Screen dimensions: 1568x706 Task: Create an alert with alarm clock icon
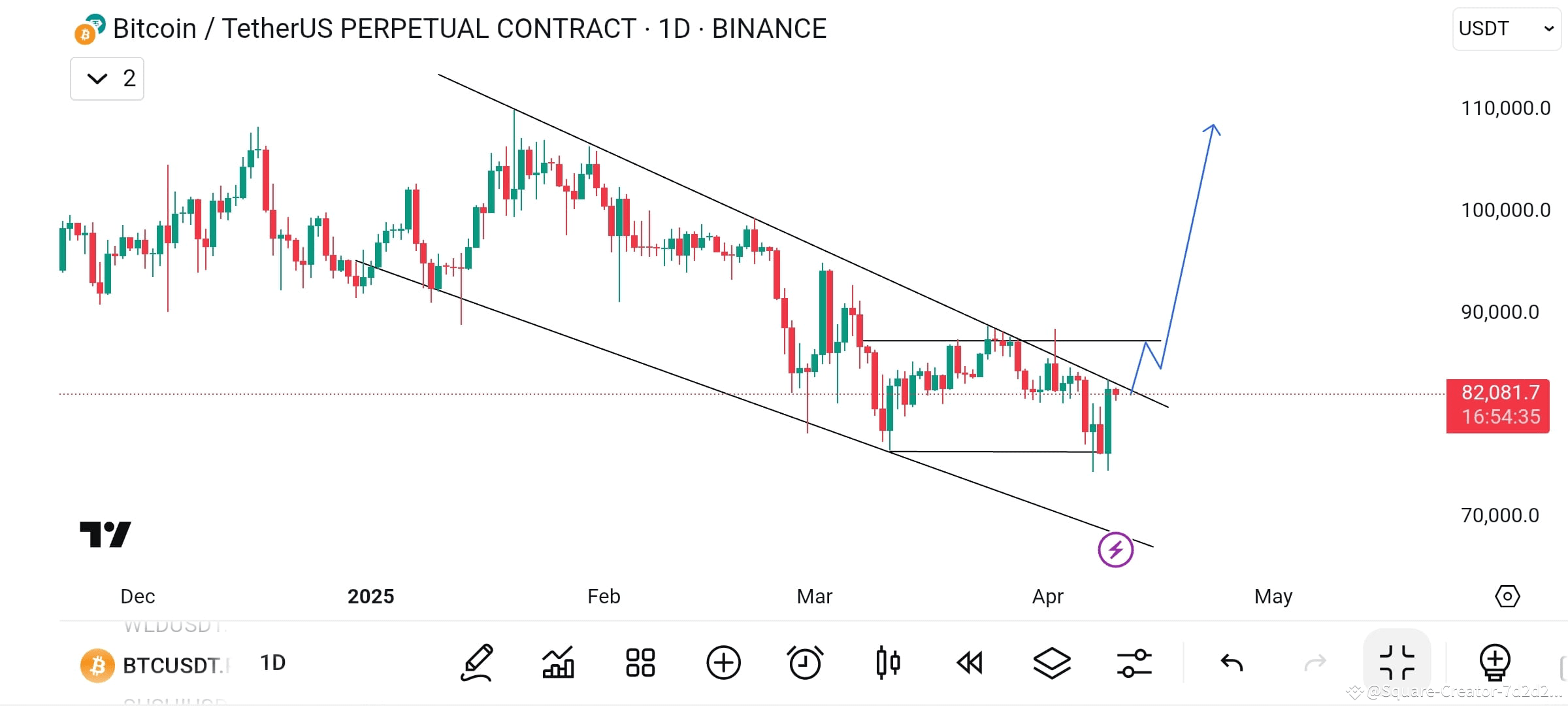805,663
